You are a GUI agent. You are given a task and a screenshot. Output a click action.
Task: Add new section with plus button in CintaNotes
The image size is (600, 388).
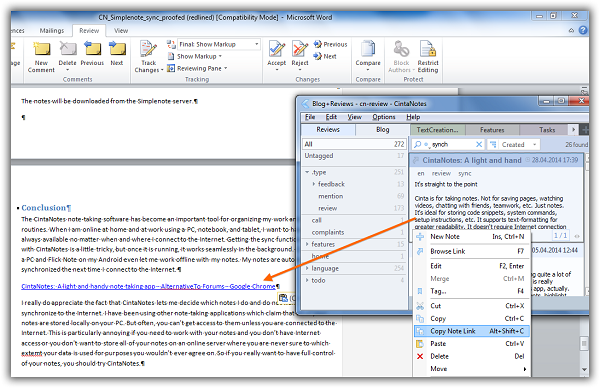[585, 130]
